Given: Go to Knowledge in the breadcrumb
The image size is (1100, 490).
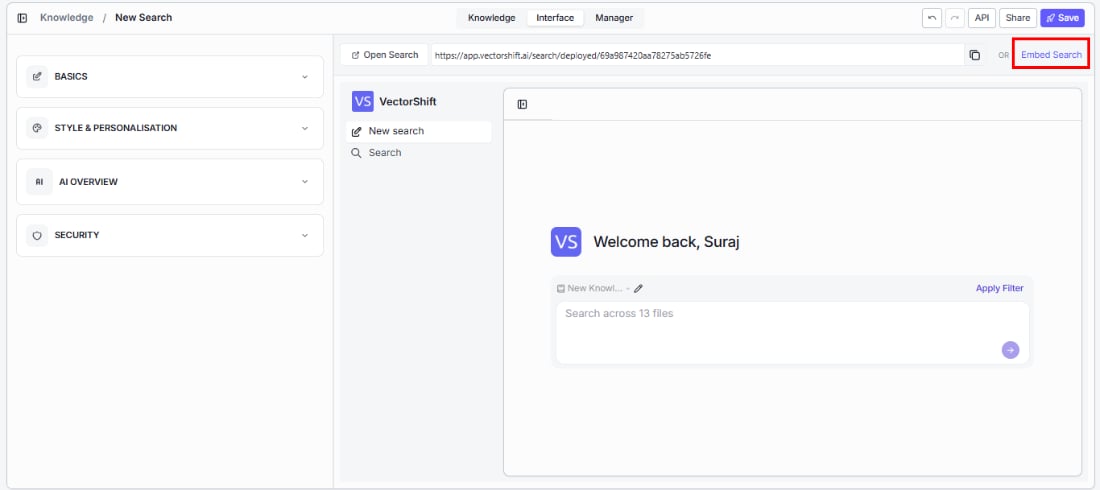Looking at the screenshot, I should [67, 18].
